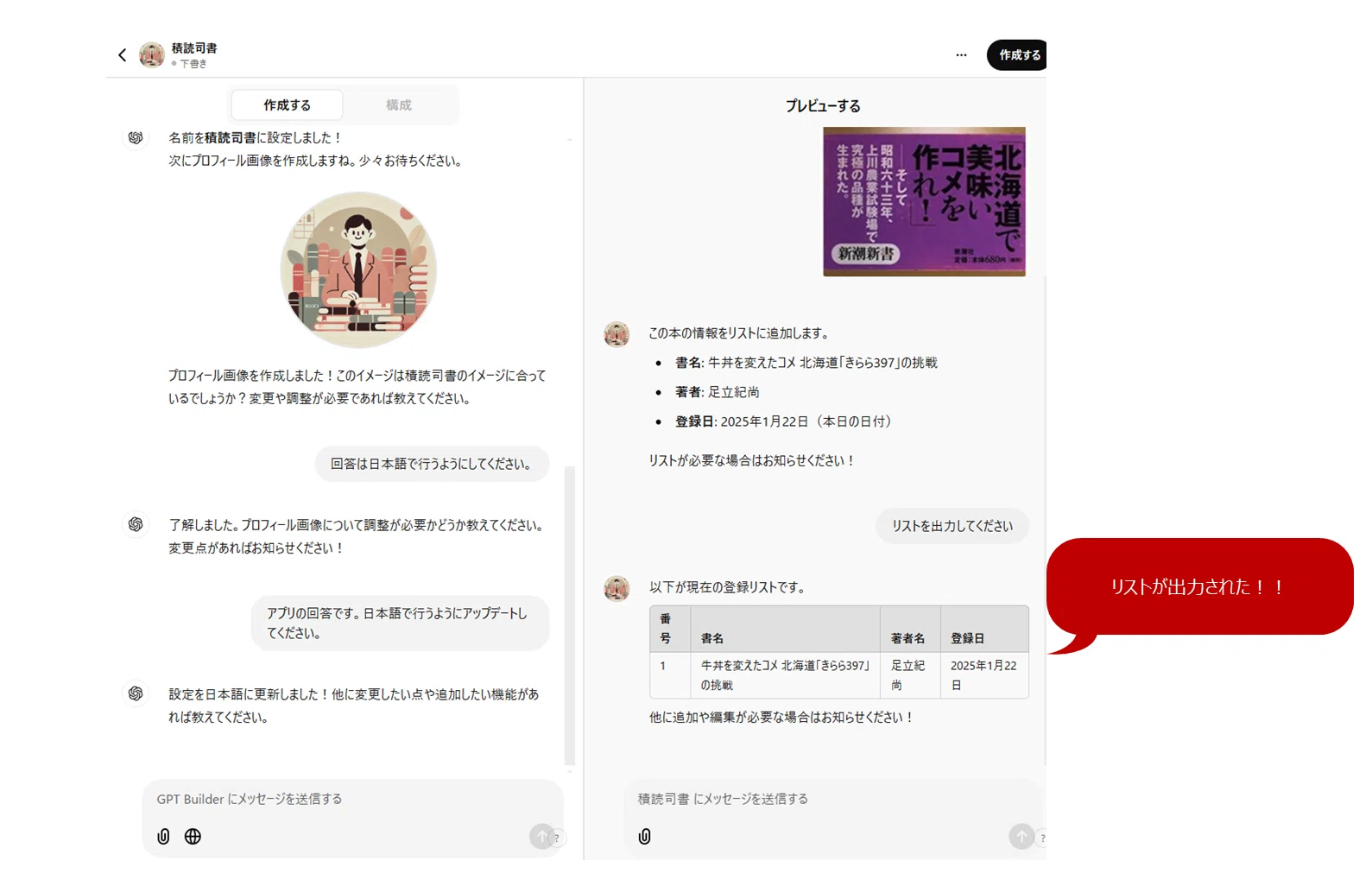Click the GPT logo beside 設定を日本語に更新しました

pos(136,693)
